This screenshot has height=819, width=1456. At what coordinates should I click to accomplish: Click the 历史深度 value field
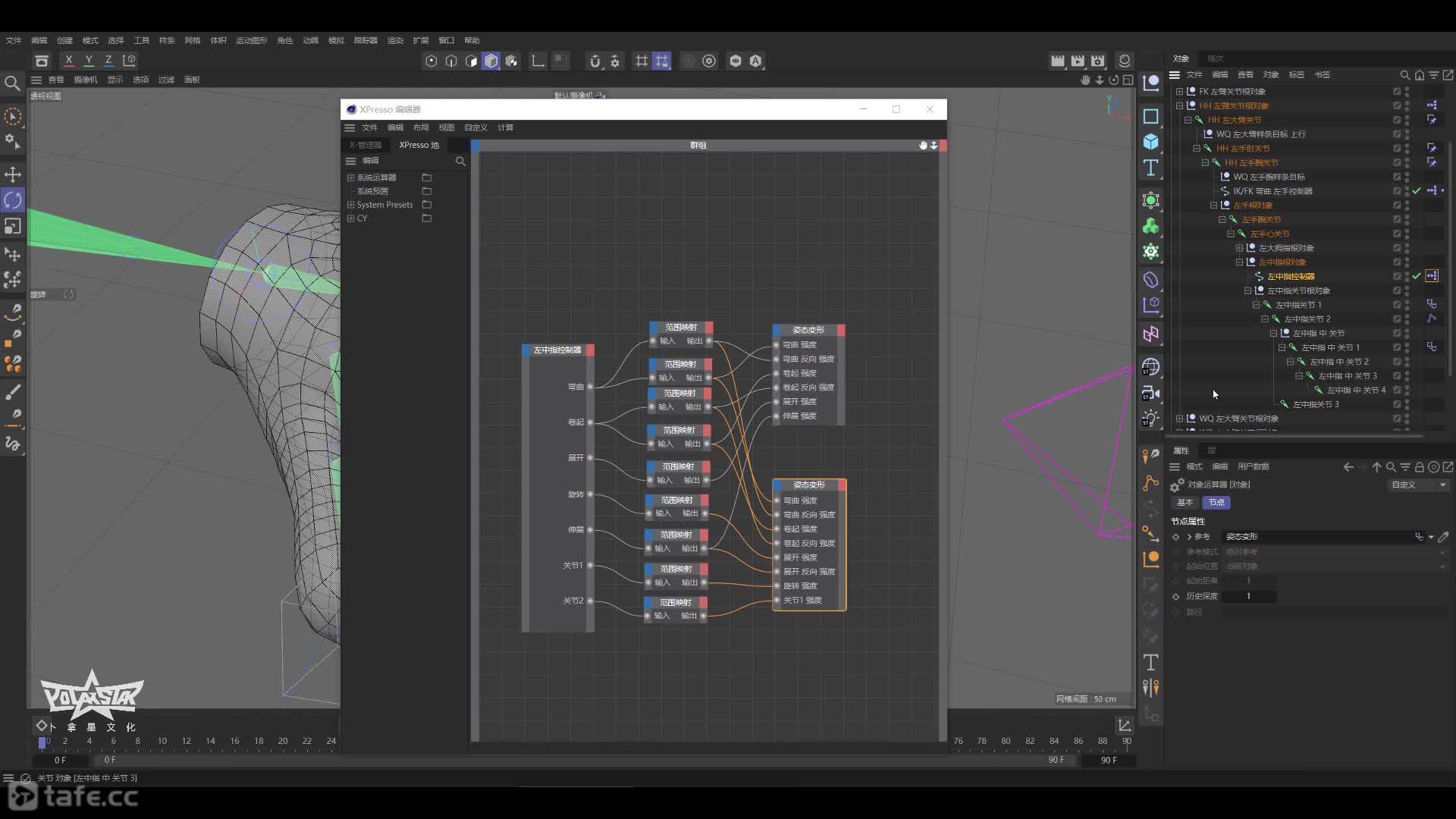pos(1248,596)
